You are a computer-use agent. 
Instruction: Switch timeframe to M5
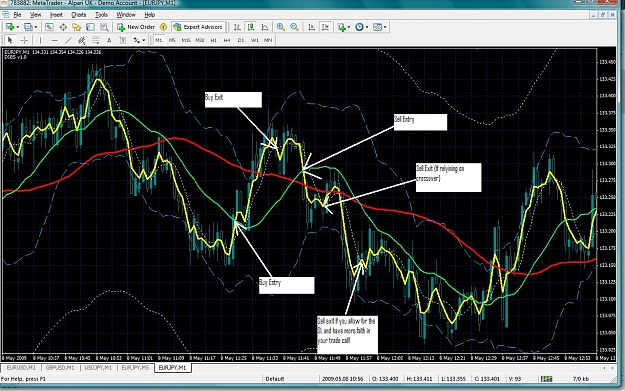tap(172, 40)
